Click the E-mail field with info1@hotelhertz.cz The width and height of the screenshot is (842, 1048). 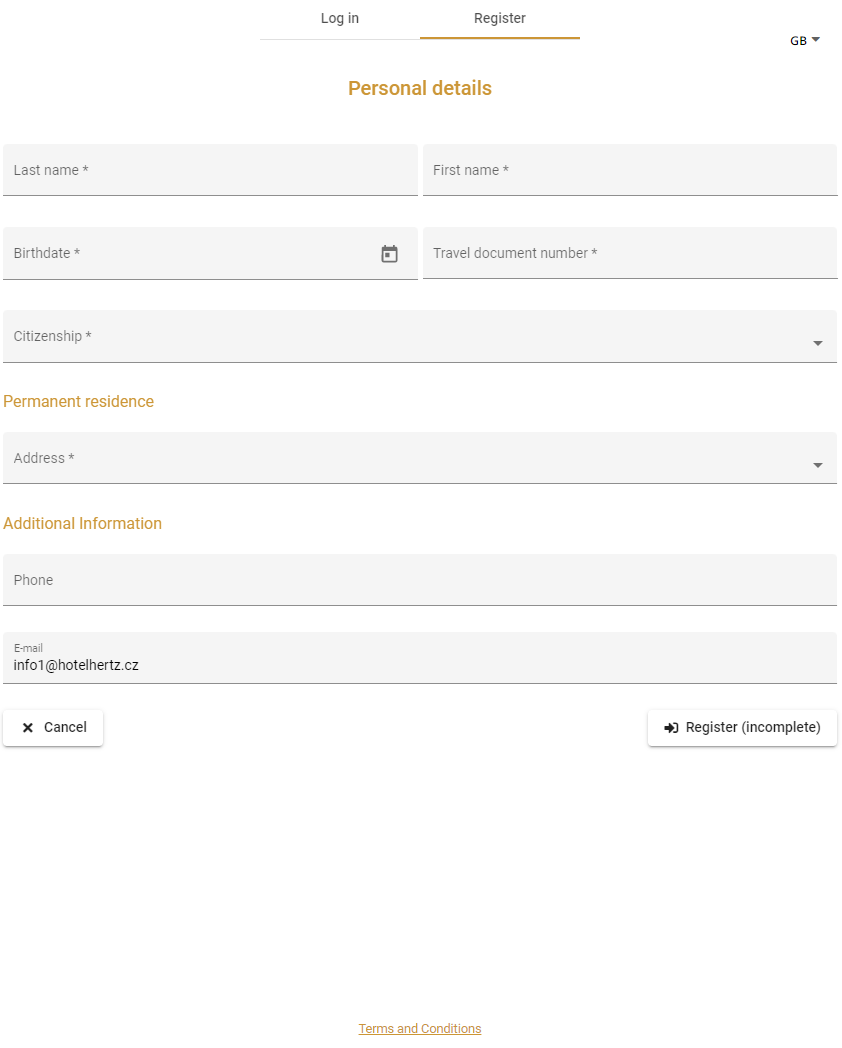click(x=420, y=658)
